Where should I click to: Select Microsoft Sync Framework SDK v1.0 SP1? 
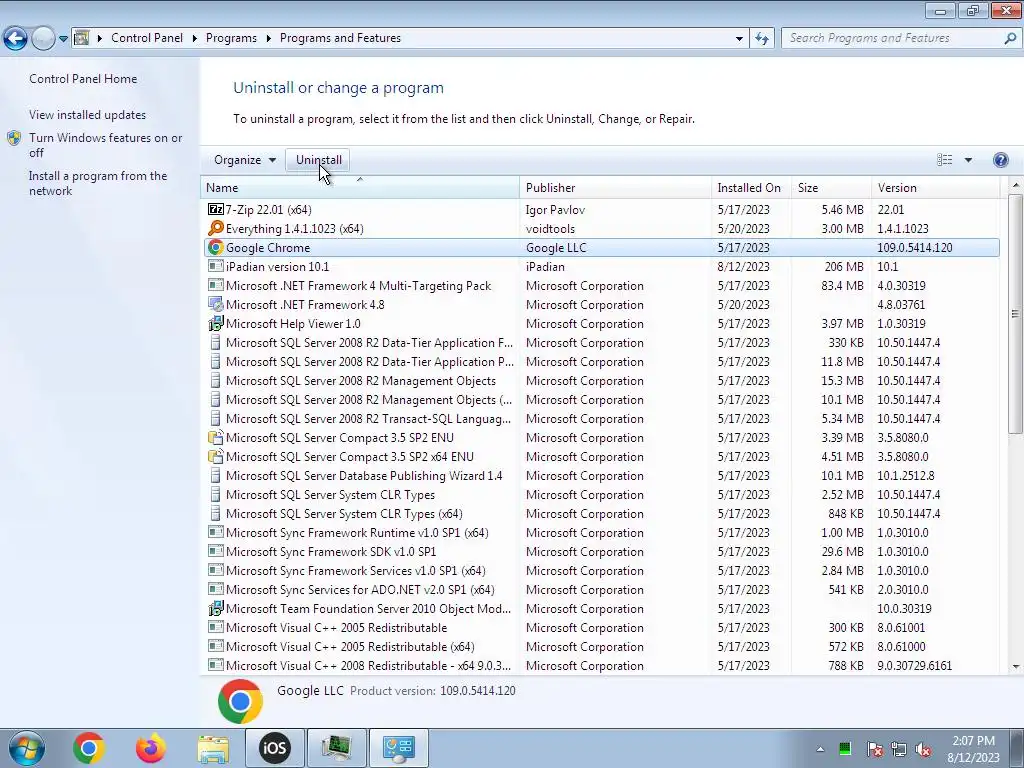[331, 551]
